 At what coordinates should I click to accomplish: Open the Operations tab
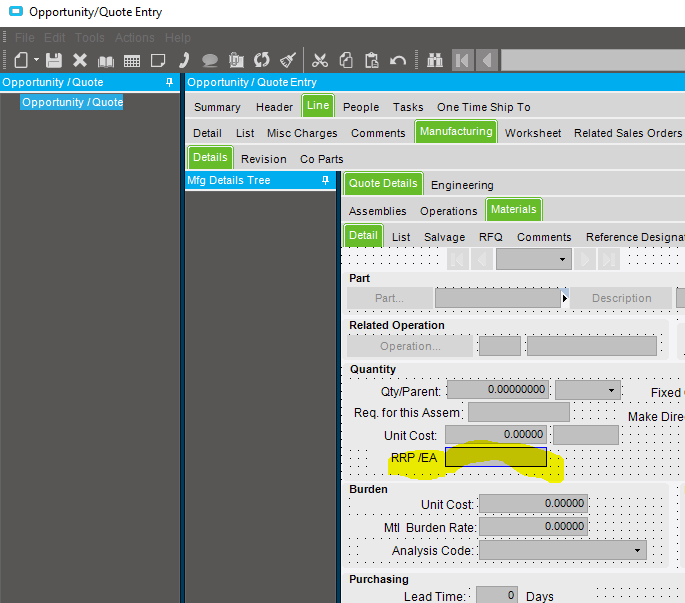point(449,211)
